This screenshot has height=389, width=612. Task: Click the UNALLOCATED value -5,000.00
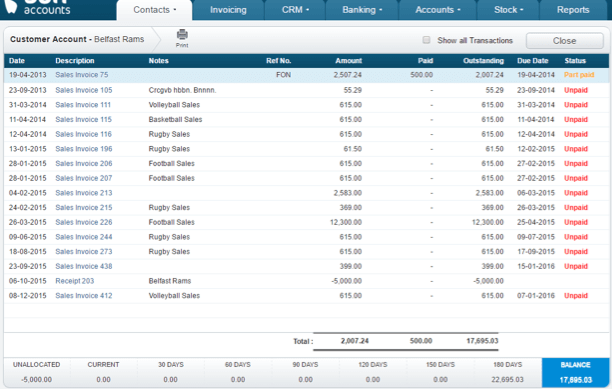click(x=36, y=380)
